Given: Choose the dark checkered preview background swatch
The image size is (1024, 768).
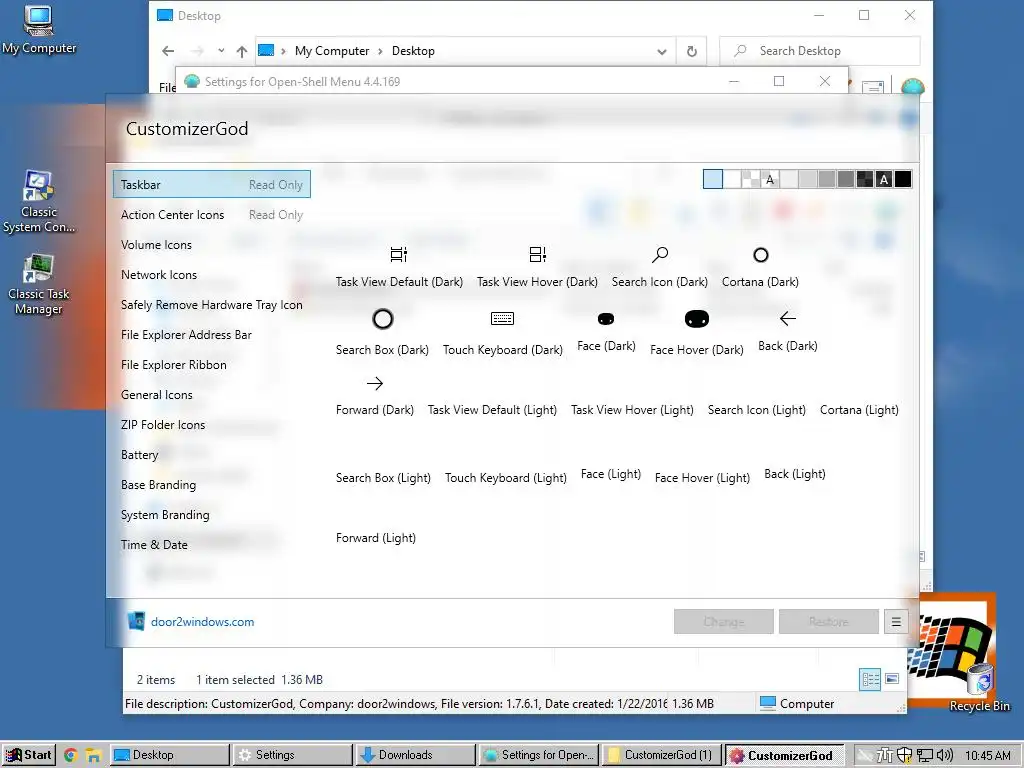Looking at the screenshot, I should [x=865, y=179].
